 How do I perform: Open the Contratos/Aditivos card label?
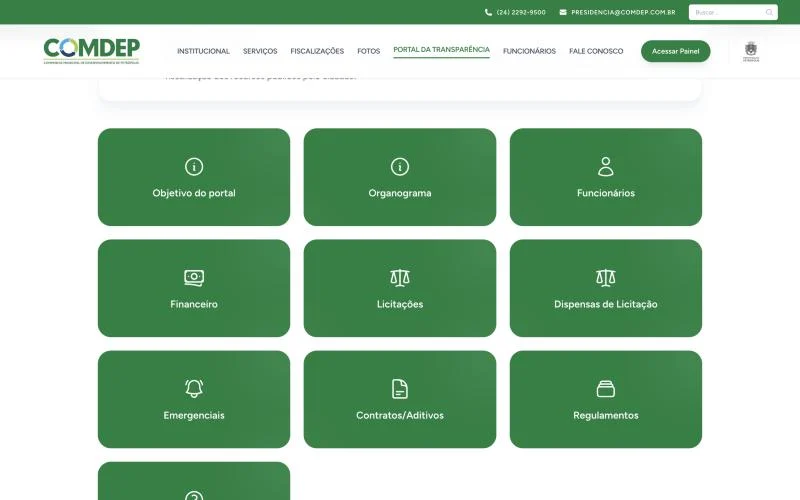coord(399,415)
